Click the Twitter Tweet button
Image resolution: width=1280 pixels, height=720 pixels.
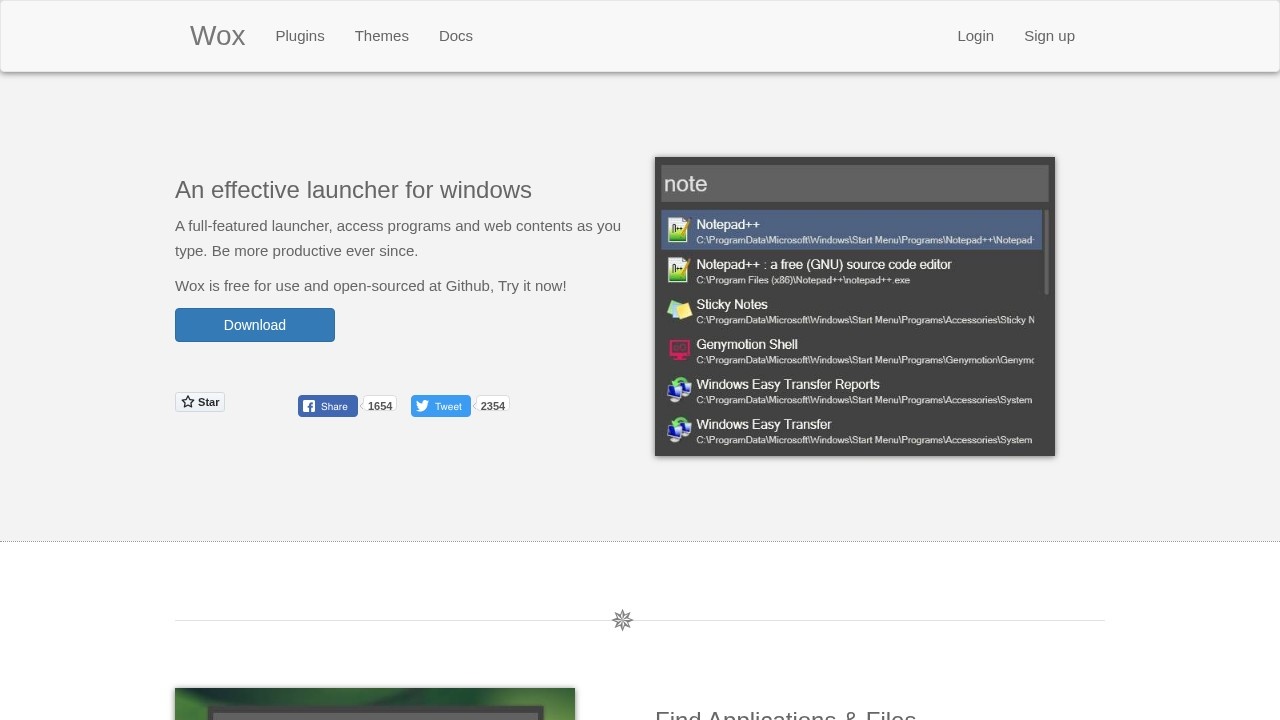pos(440,406)
